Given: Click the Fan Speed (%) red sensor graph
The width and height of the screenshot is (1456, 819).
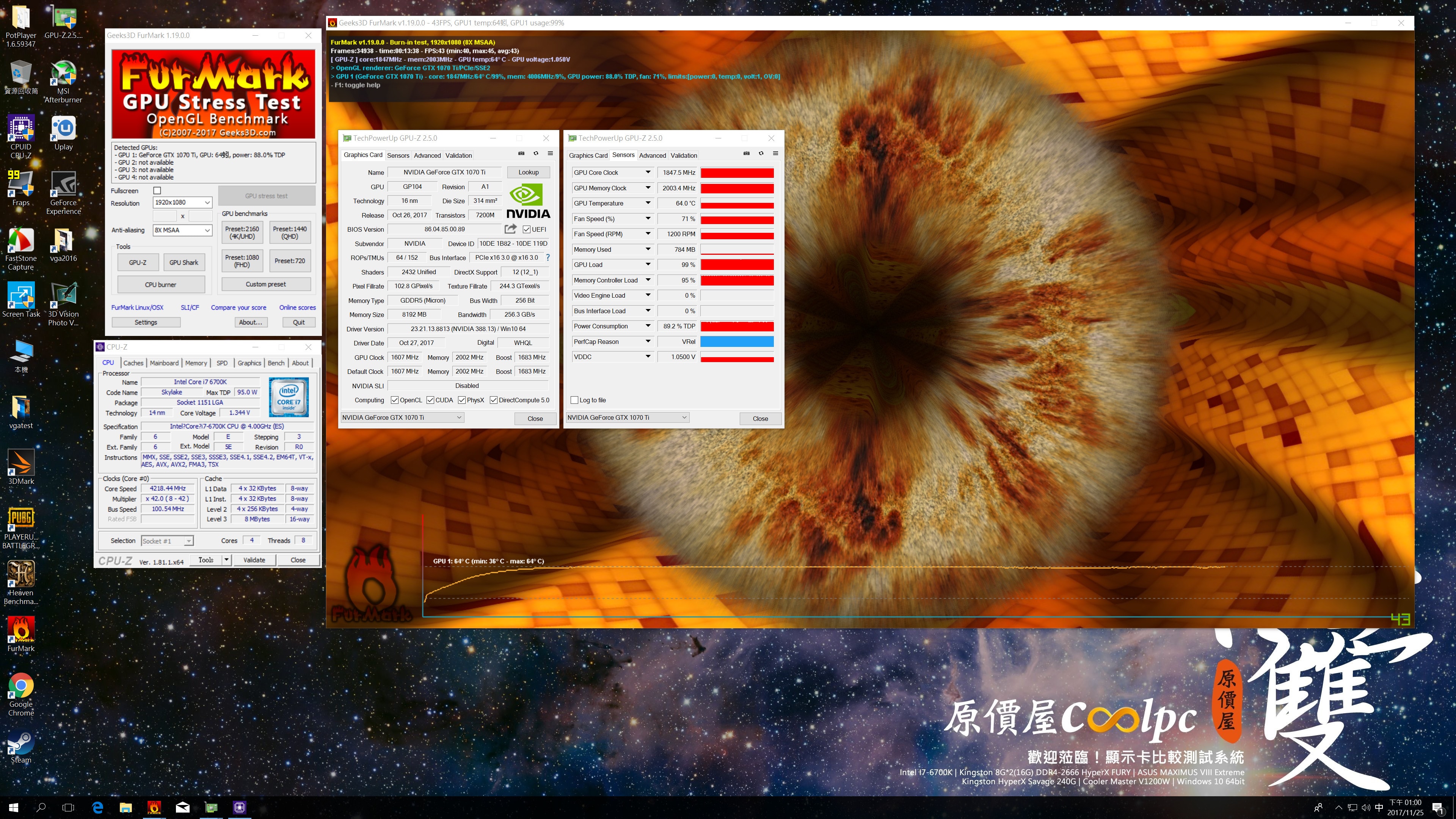Looking at the screenshot, I should (737, 219).
